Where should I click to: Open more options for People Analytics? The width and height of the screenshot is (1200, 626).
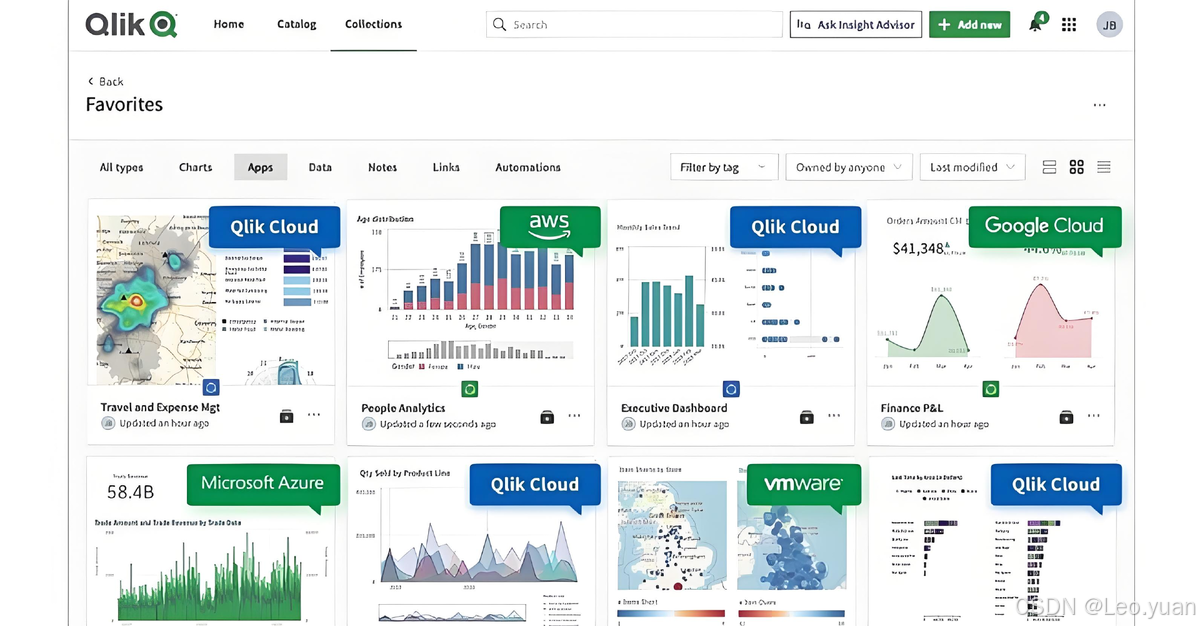click(574, 415)
